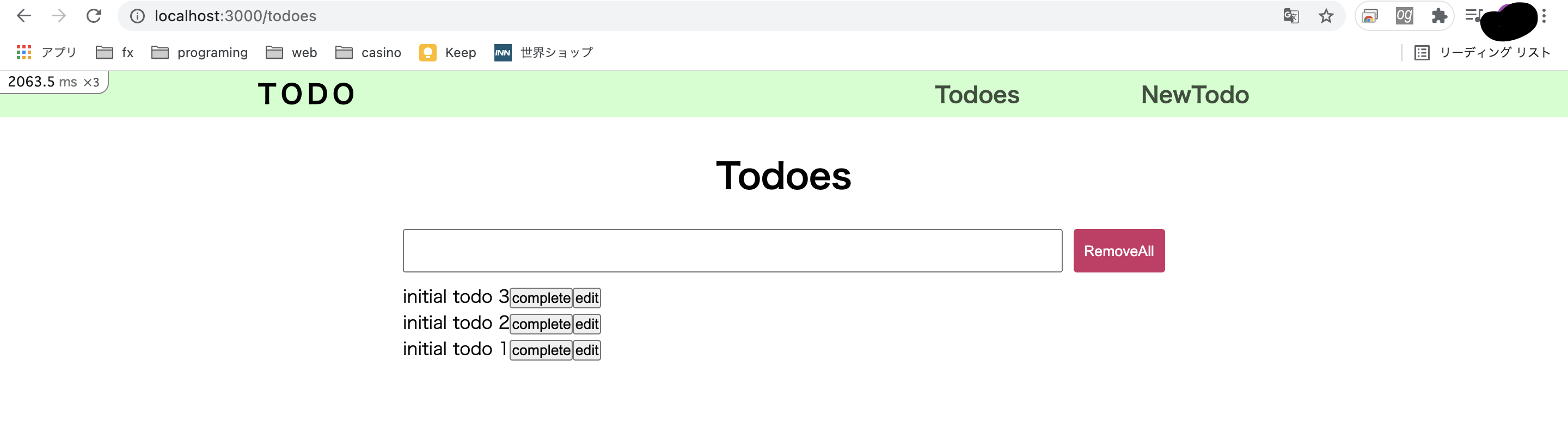
Task: Open the Todoes navigation link
Action: click(977, 95)
